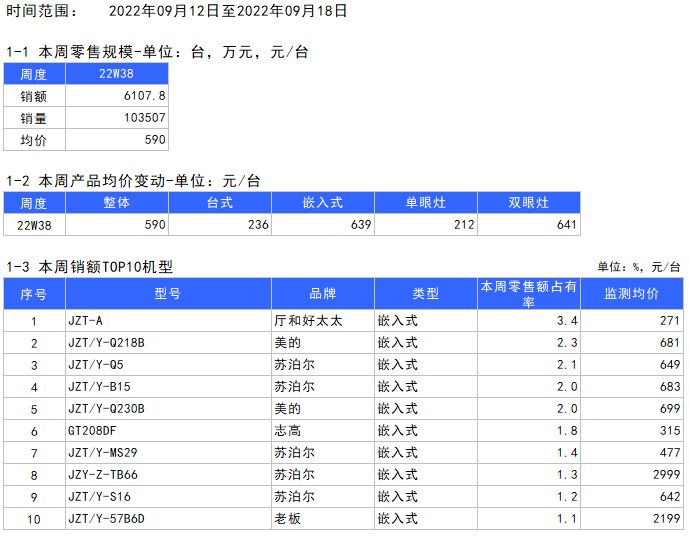This screenshot has height=537, width=689.
Task: Click the 品牌 column header
Action: pyautogui.click(x=323, y=294)
